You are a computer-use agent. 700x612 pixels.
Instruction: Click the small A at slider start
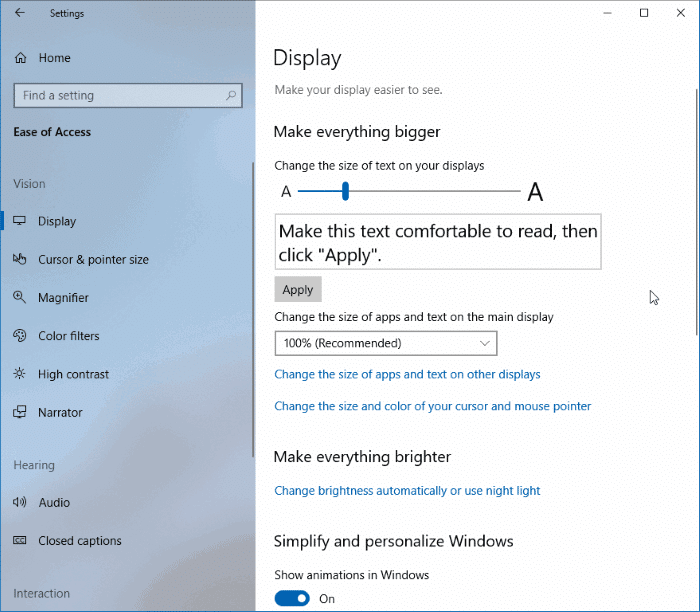286,192
